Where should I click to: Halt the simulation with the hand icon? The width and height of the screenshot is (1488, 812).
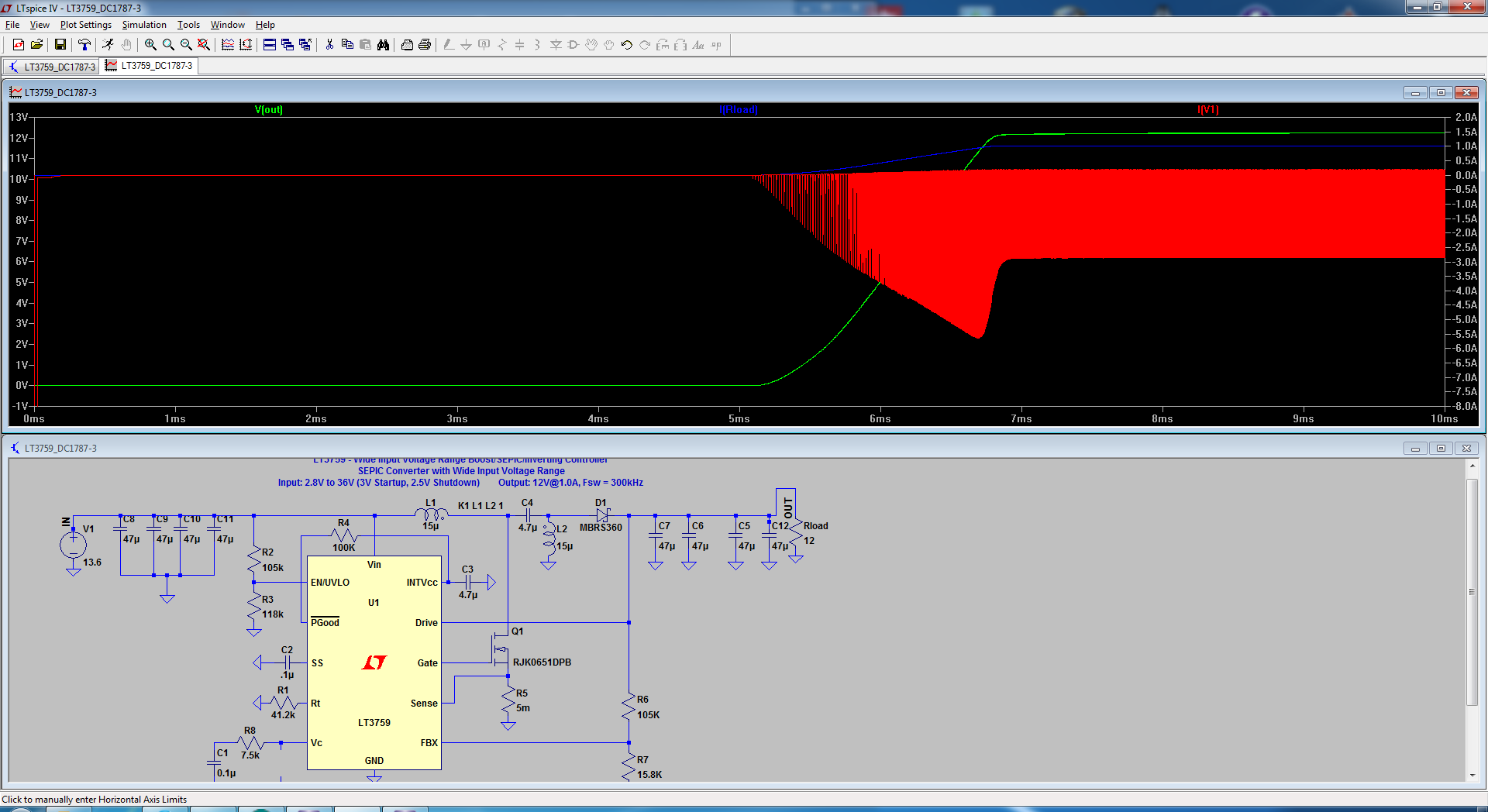click(126, 45)
